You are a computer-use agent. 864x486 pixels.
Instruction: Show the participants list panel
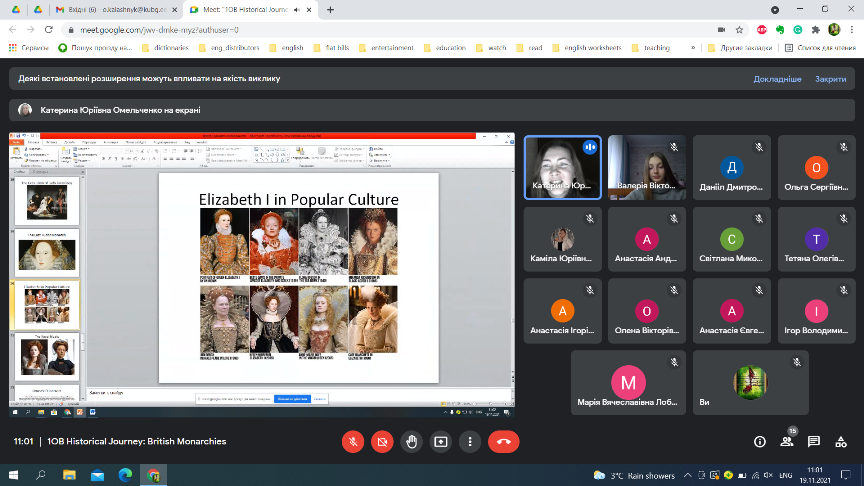tap(786, 441)
